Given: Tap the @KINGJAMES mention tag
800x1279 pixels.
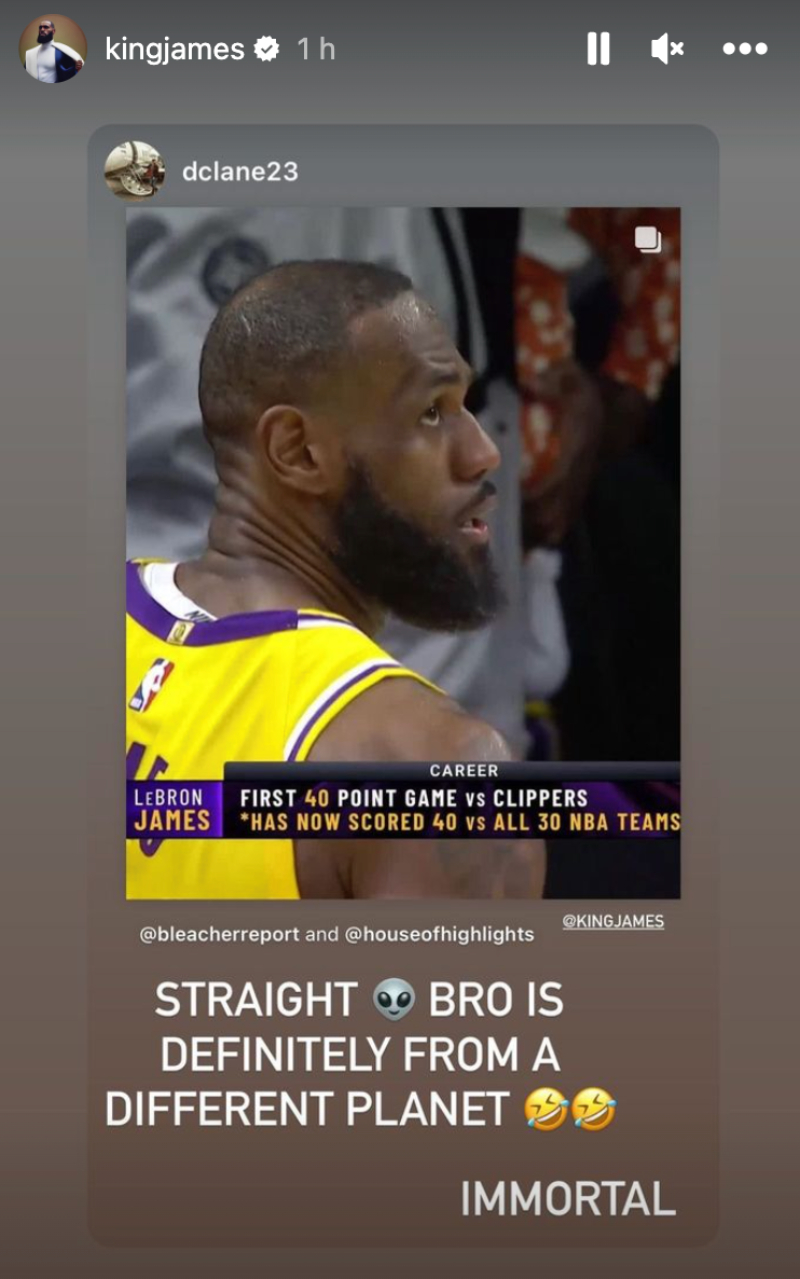Looking at the screenshot, I should pyautogui.click(x=613, y=921).
